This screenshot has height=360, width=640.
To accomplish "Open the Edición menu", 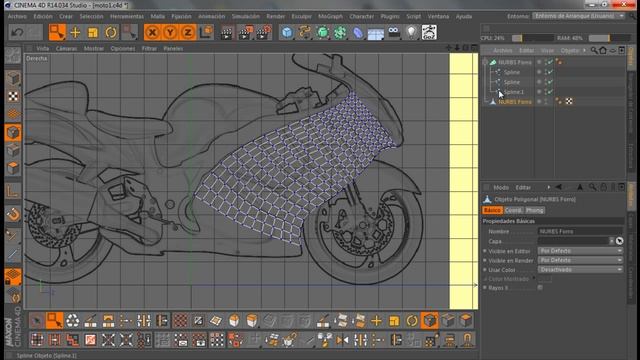I will pos(43,16).
